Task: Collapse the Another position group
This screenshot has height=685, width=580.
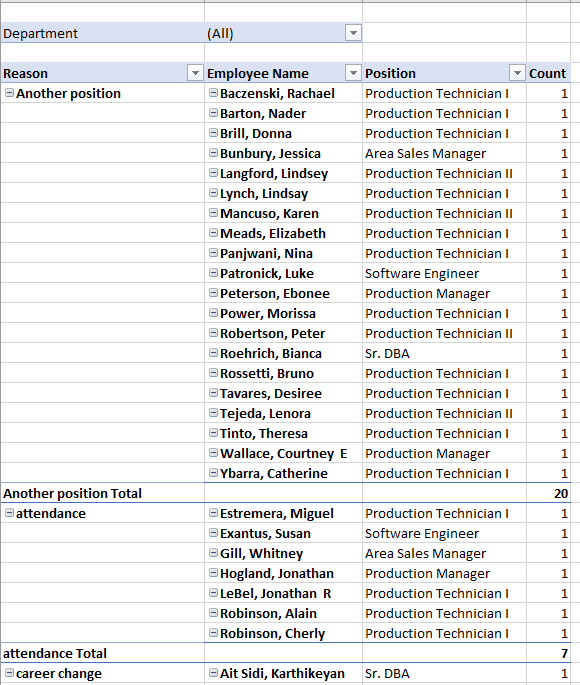Action: pos(9,93)
